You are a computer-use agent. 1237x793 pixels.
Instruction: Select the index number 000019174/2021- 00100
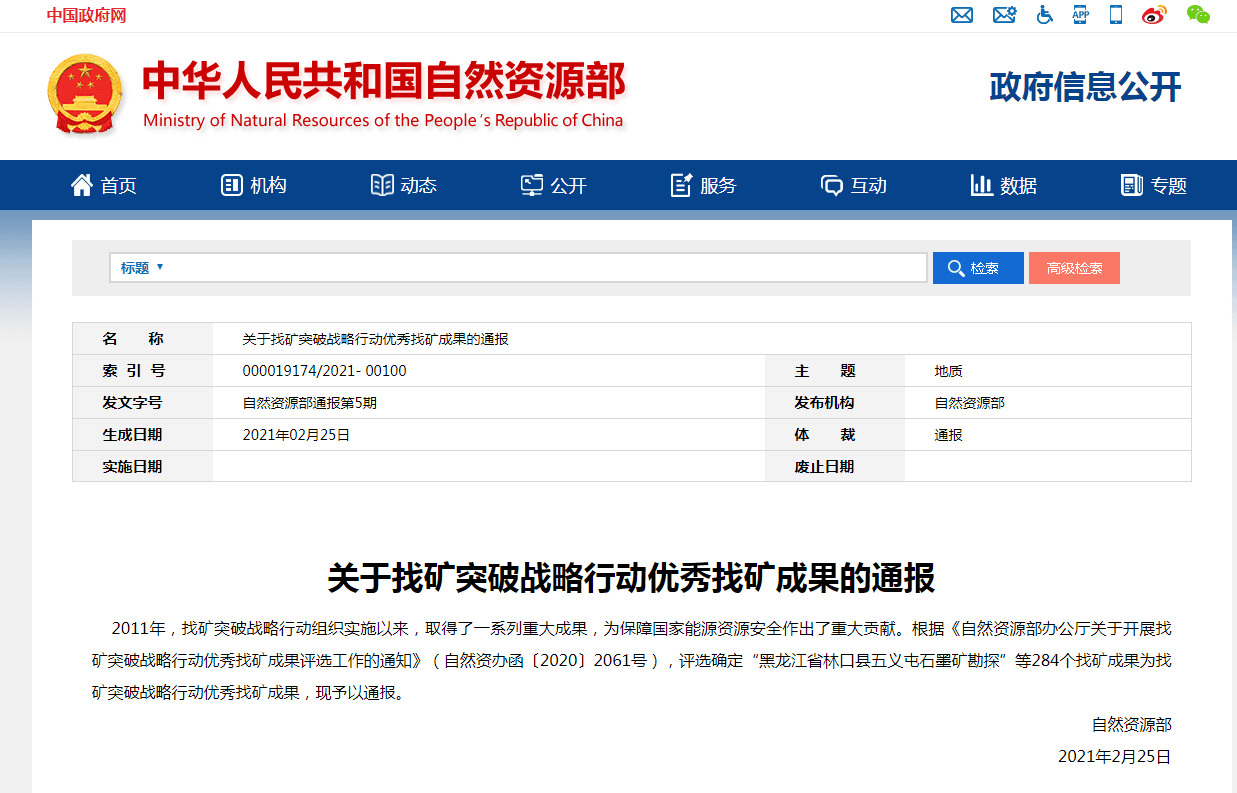click(325, 371)
